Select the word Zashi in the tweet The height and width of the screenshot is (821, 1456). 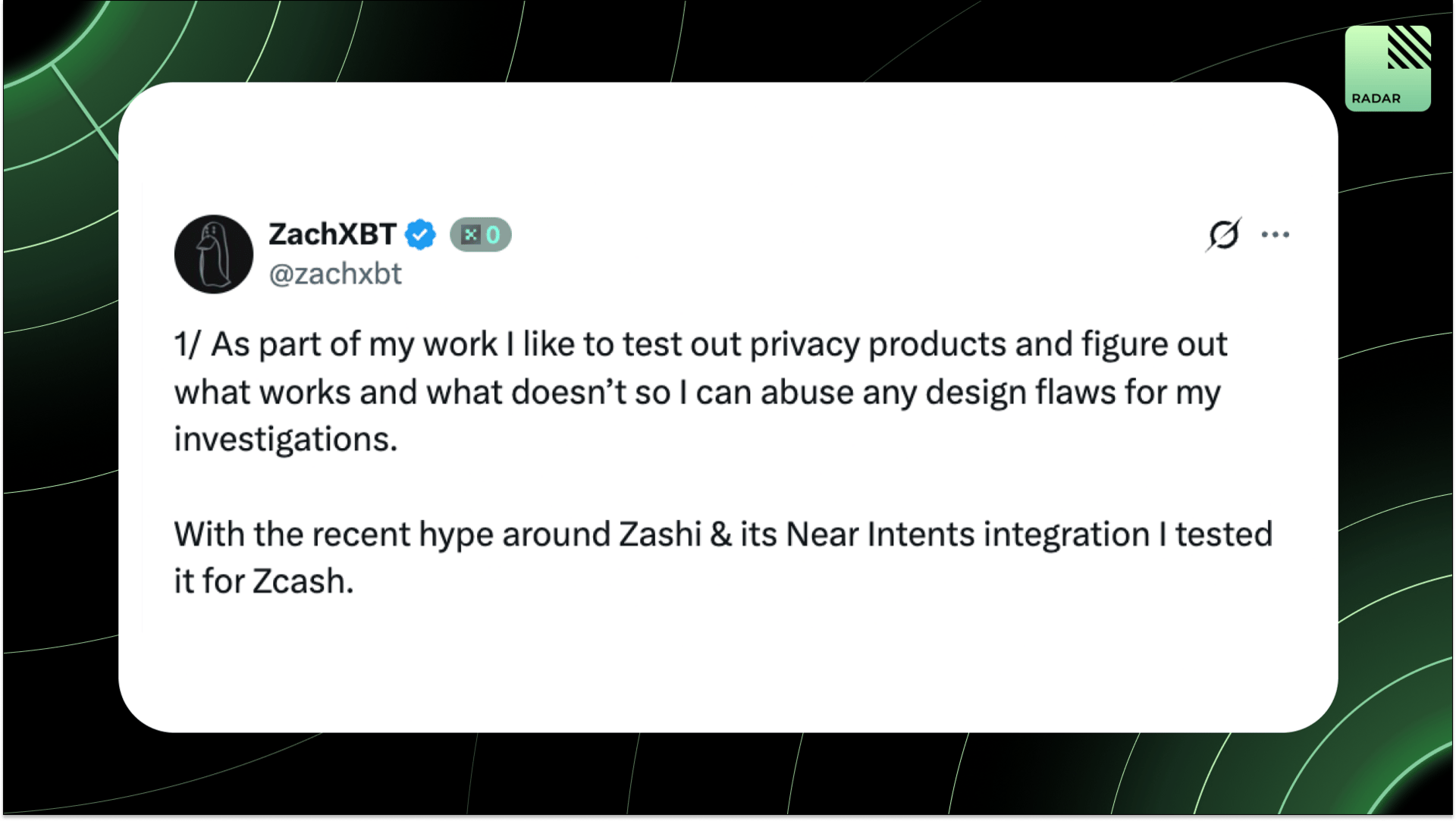click(x=660, y=534)
